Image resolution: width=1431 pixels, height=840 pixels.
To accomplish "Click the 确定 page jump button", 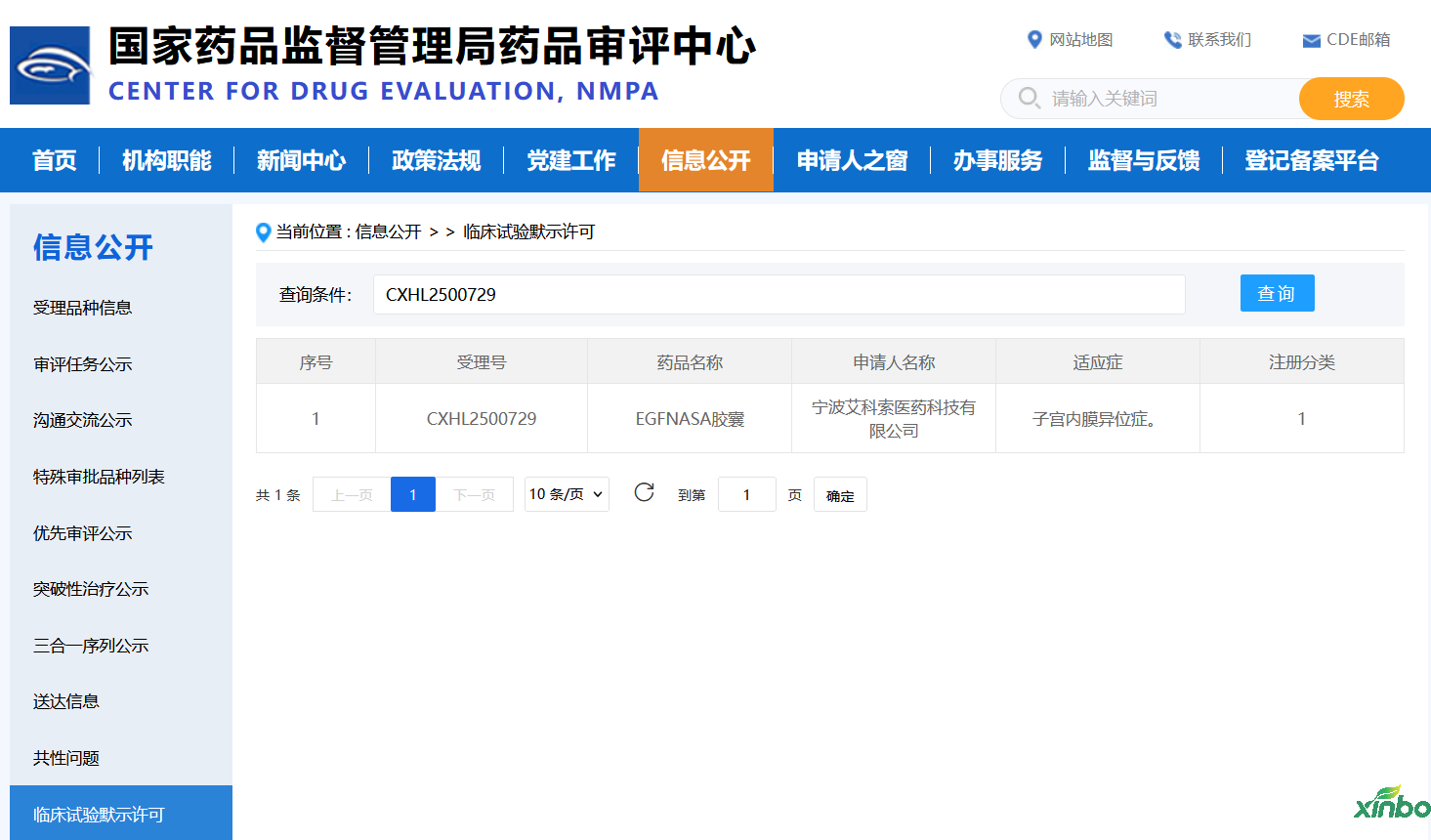I will (x=840, y=495).
